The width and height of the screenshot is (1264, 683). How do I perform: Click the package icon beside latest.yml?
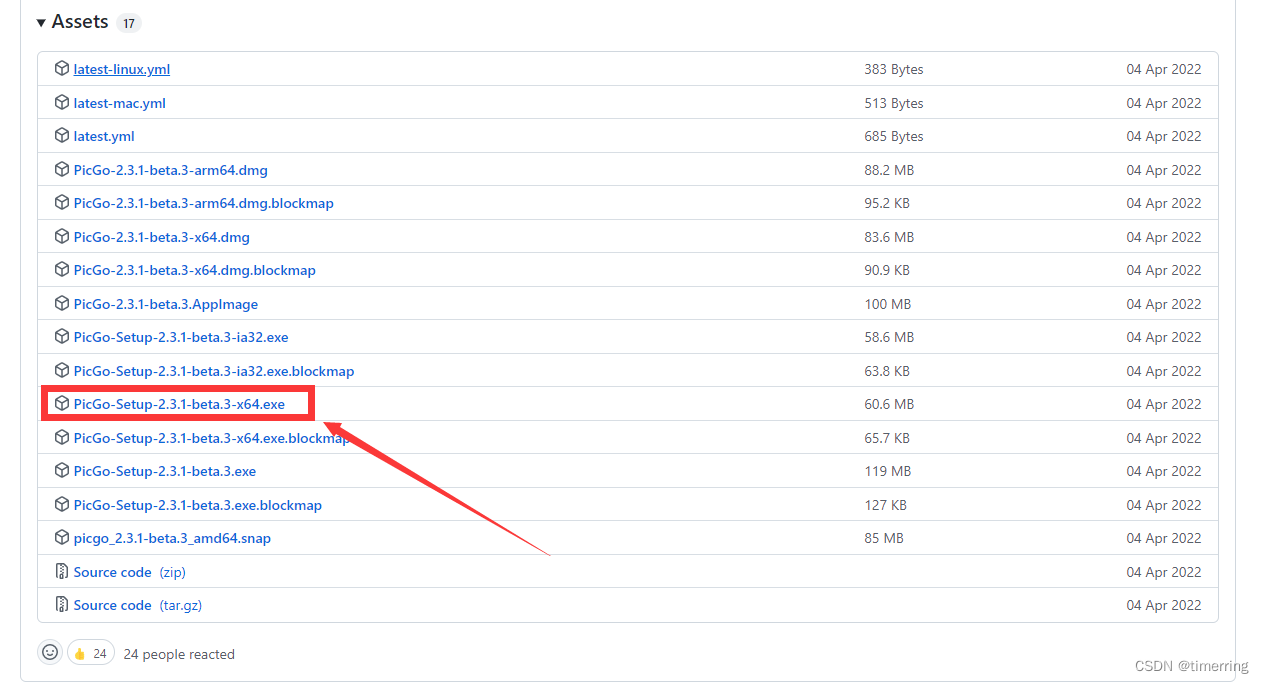coord(62,136)
